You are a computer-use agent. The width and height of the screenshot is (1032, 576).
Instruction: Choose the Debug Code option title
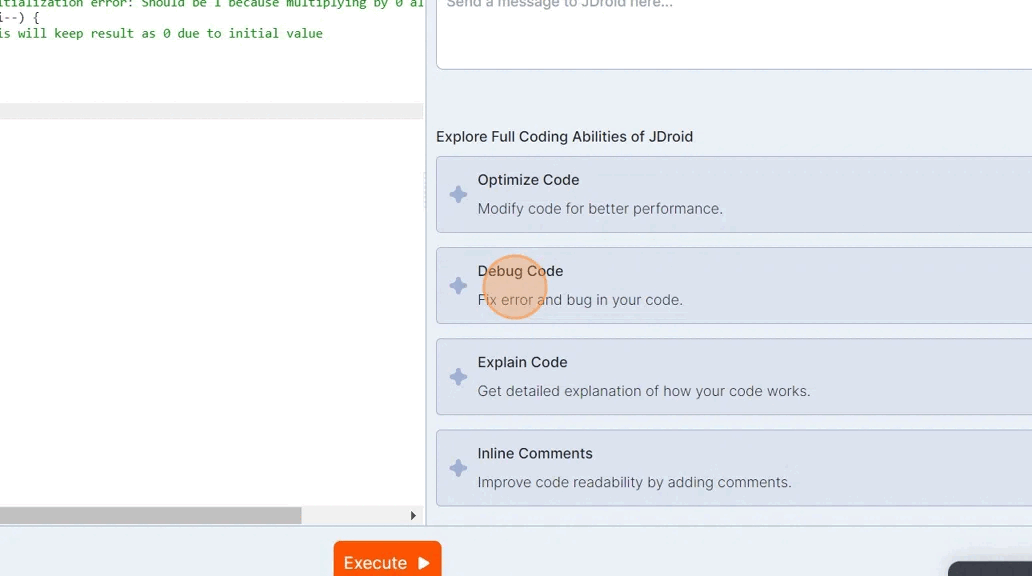[520, 271]
